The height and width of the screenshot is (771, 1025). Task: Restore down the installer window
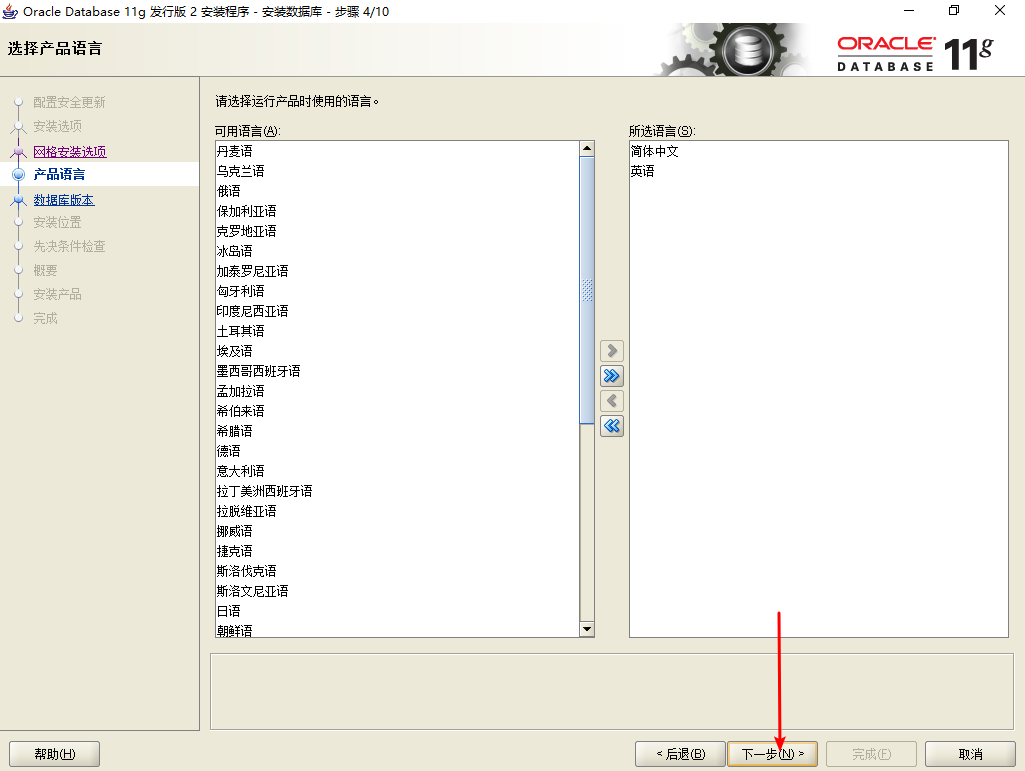coord(954,10)
